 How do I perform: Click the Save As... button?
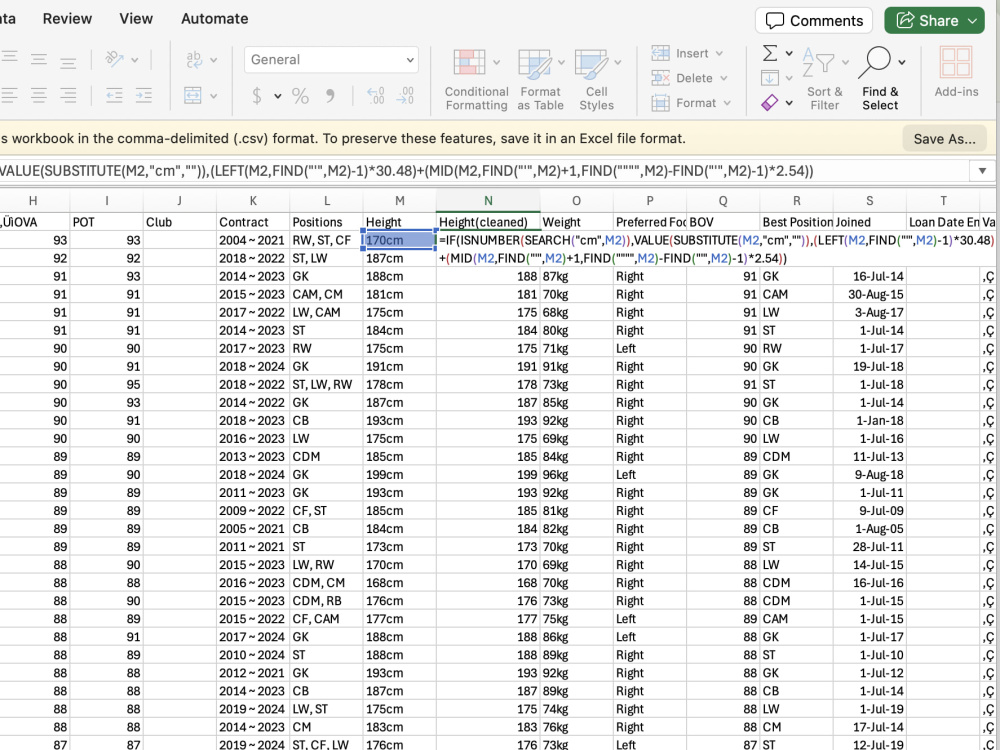[945, 139]
